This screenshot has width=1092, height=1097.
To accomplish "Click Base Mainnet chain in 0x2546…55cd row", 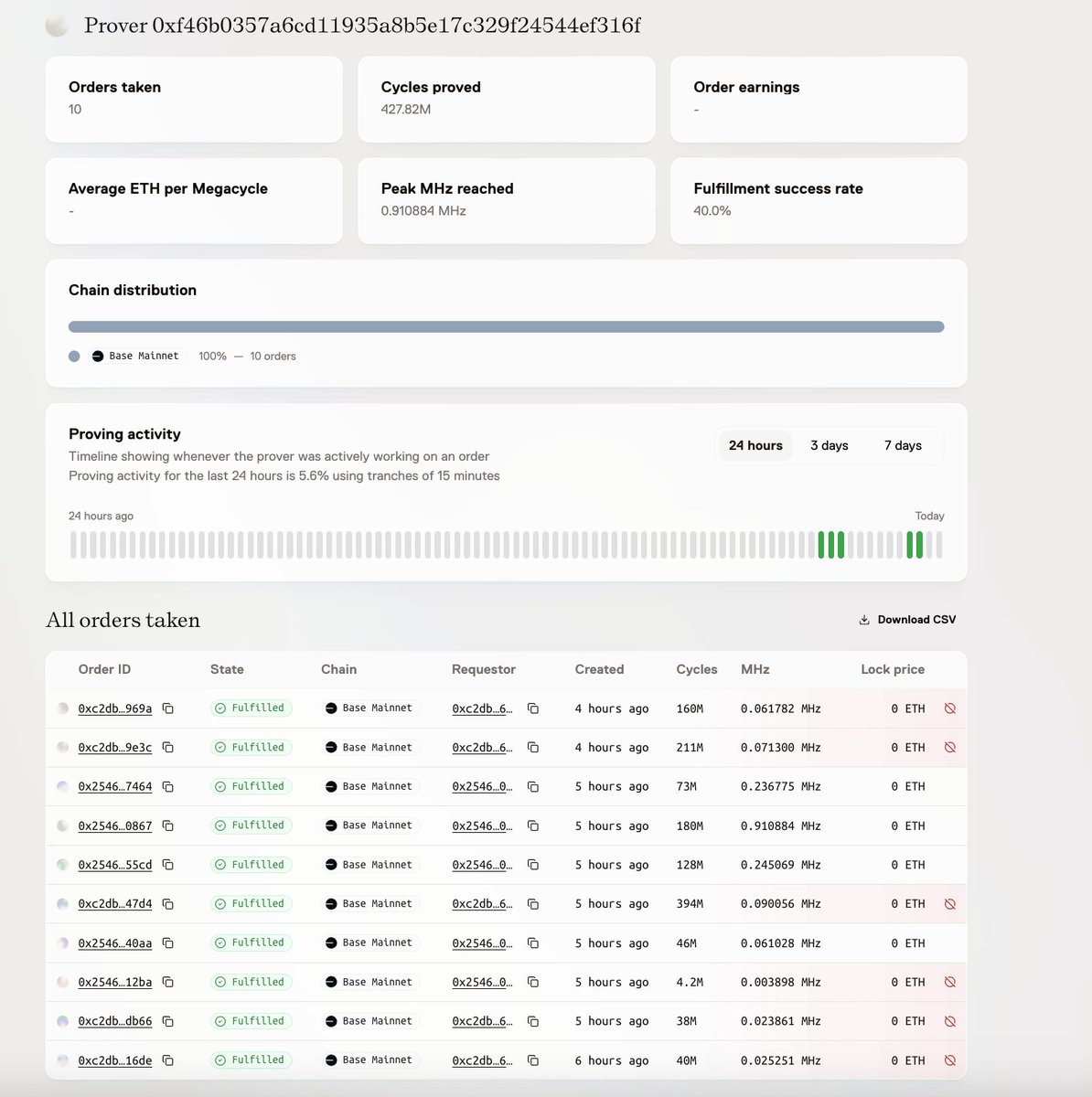I will coord(369,865).
